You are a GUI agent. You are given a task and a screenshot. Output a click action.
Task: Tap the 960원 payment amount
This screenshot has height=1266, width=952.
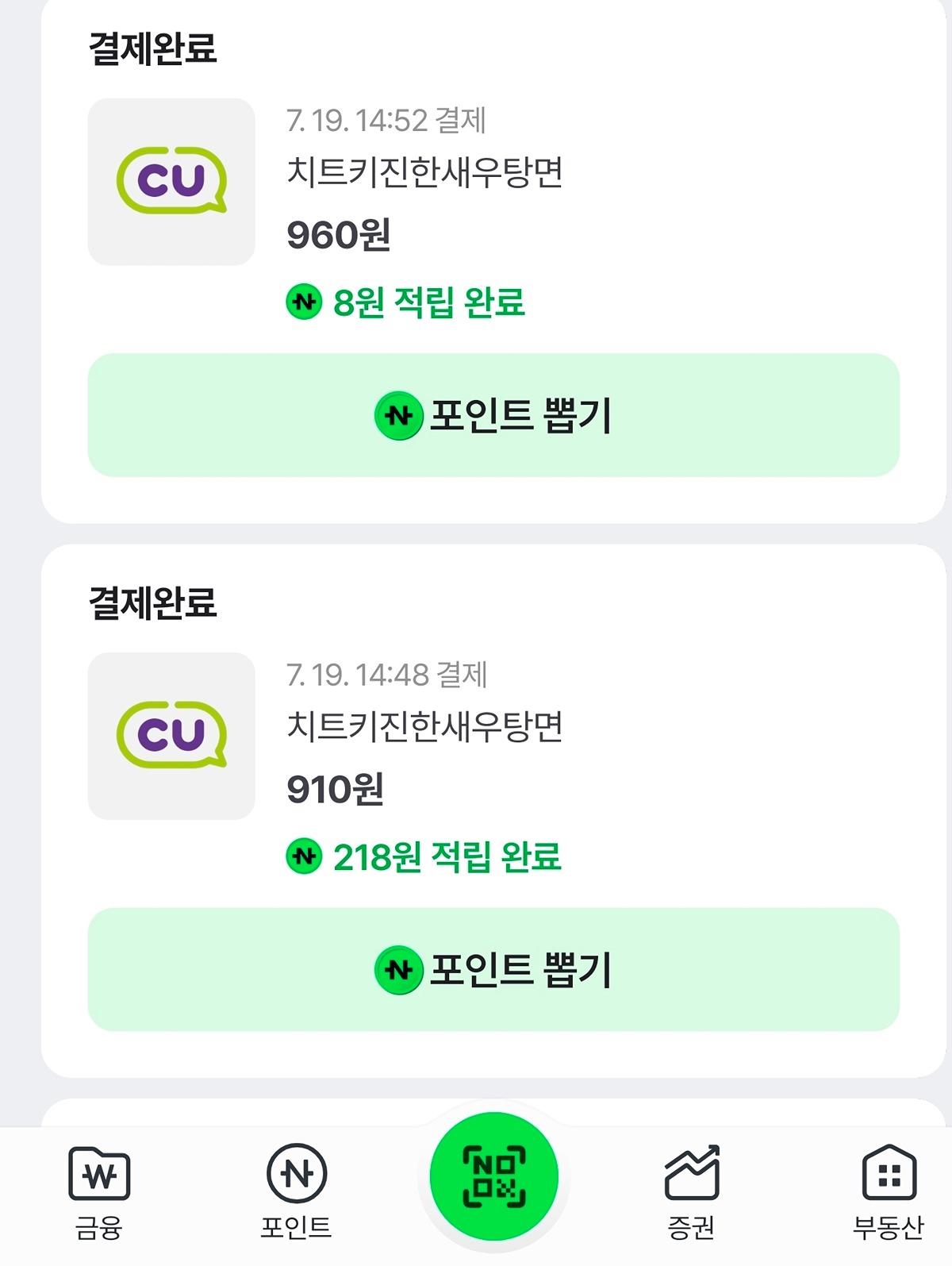339,236
